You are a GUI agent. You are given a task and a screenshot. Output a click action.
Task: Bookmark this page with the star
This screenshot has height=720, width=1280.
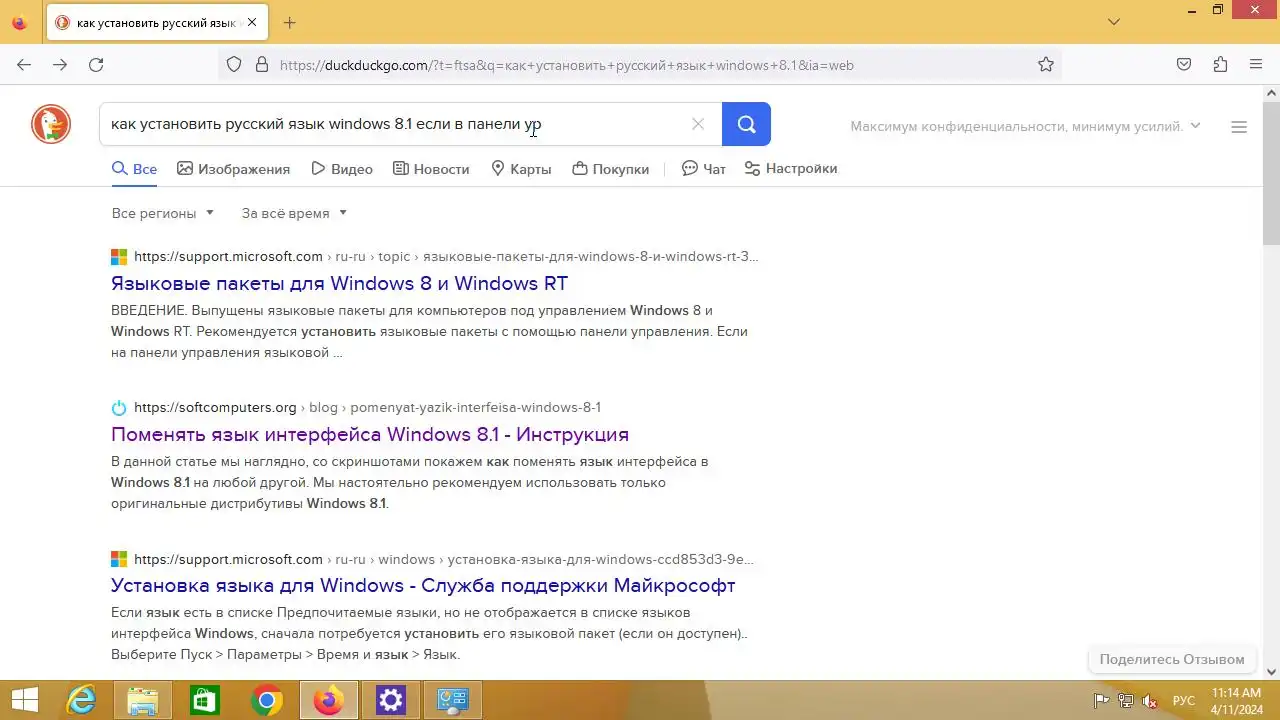(x=1046, y=65)
